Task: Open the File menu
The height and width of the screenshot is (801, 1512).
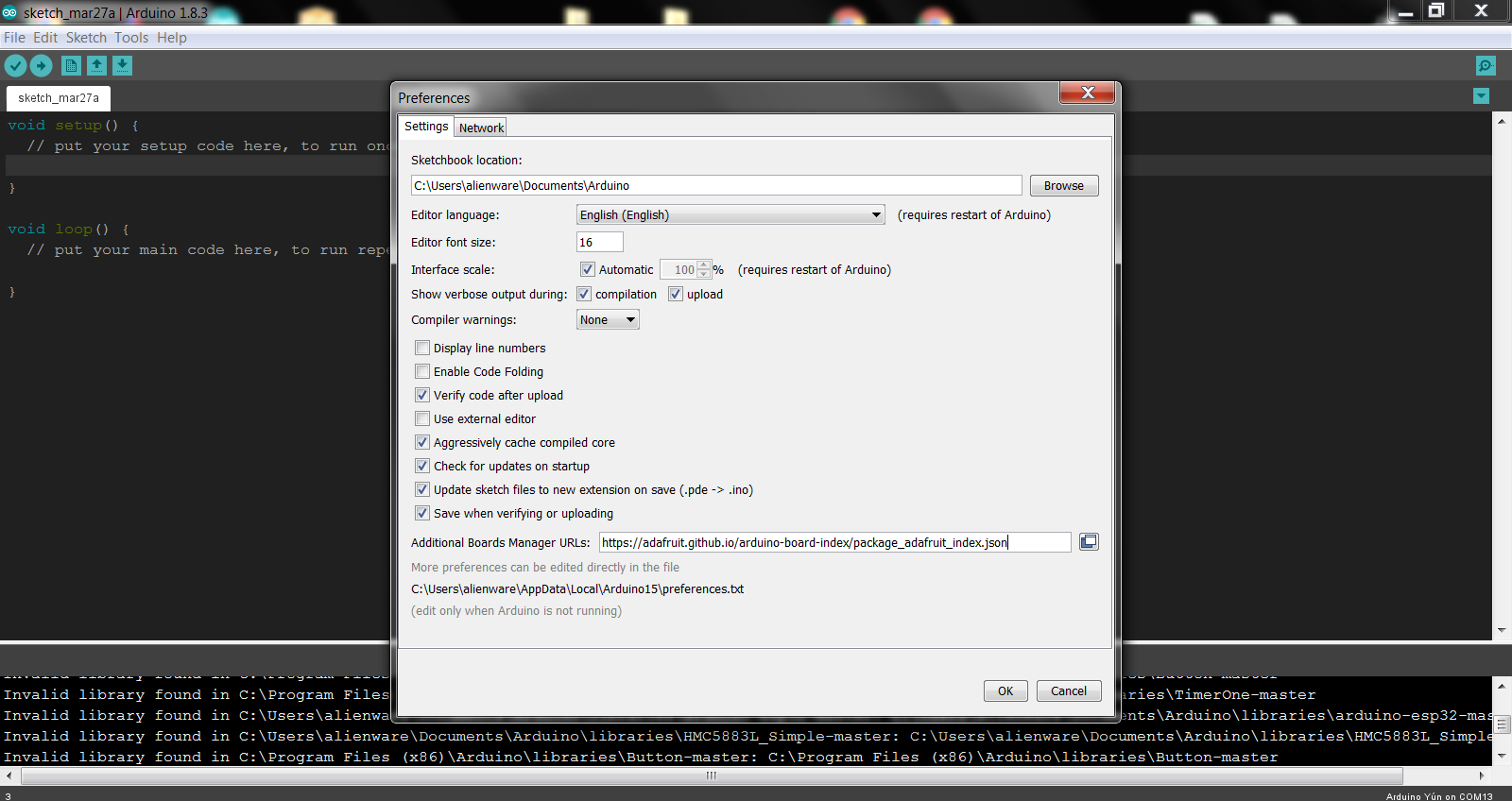Action: pyautogui.click(x=14, y=38)
